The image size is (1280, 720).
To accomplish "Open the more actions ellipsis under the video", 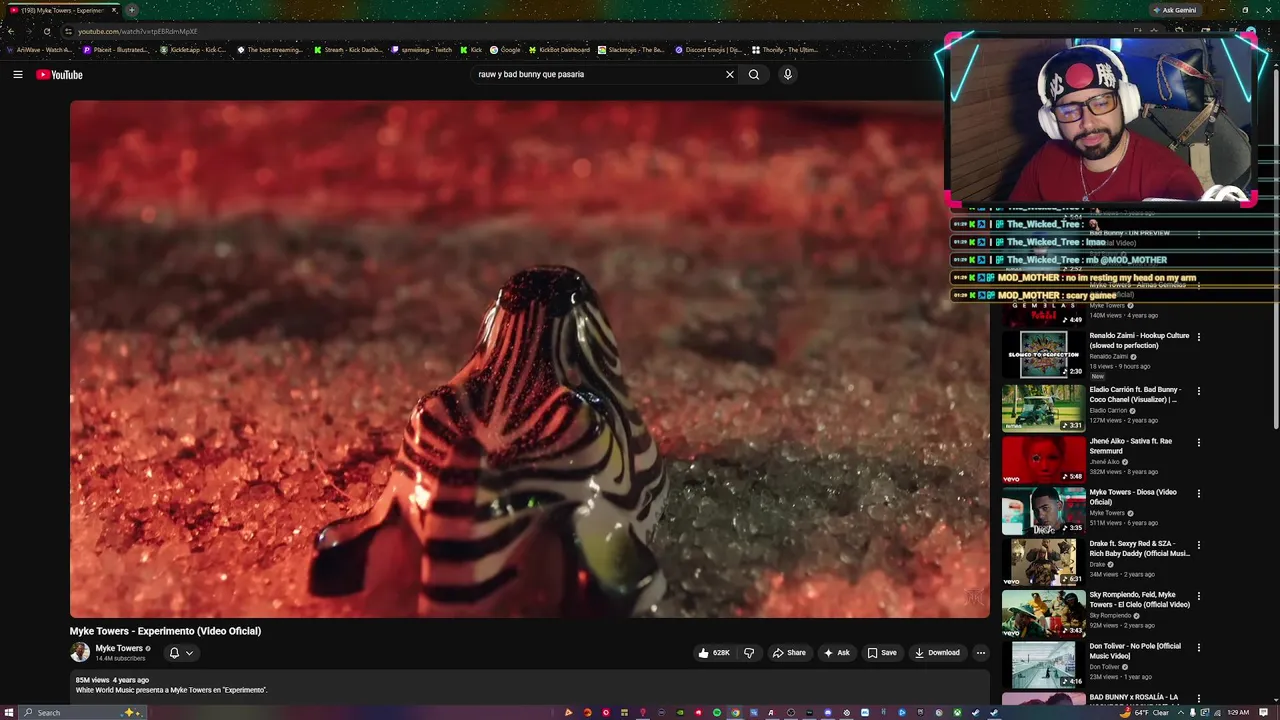I will point(981,653).
